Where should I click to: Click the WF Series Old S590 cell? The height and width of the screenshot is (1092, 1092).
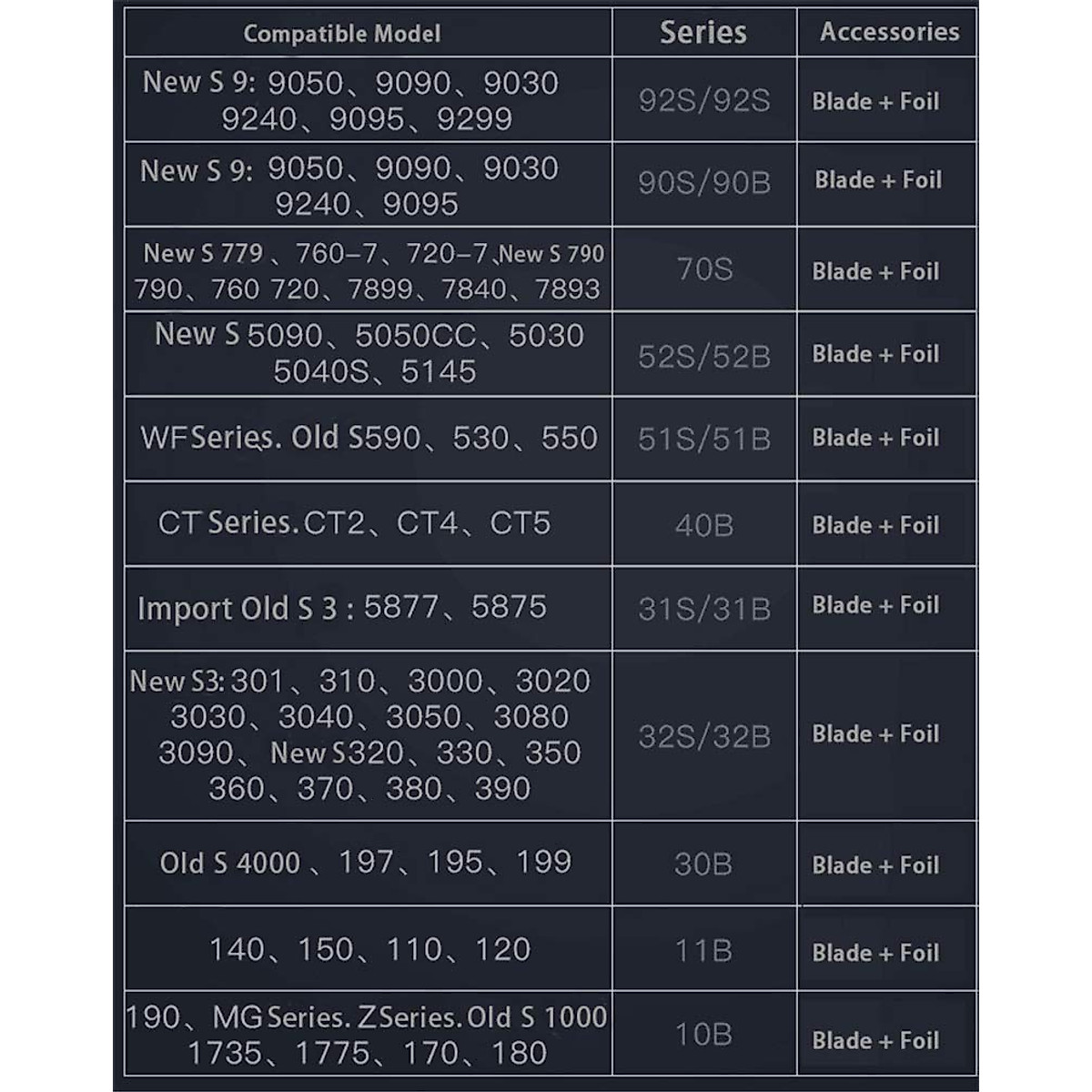click(369, 438)
